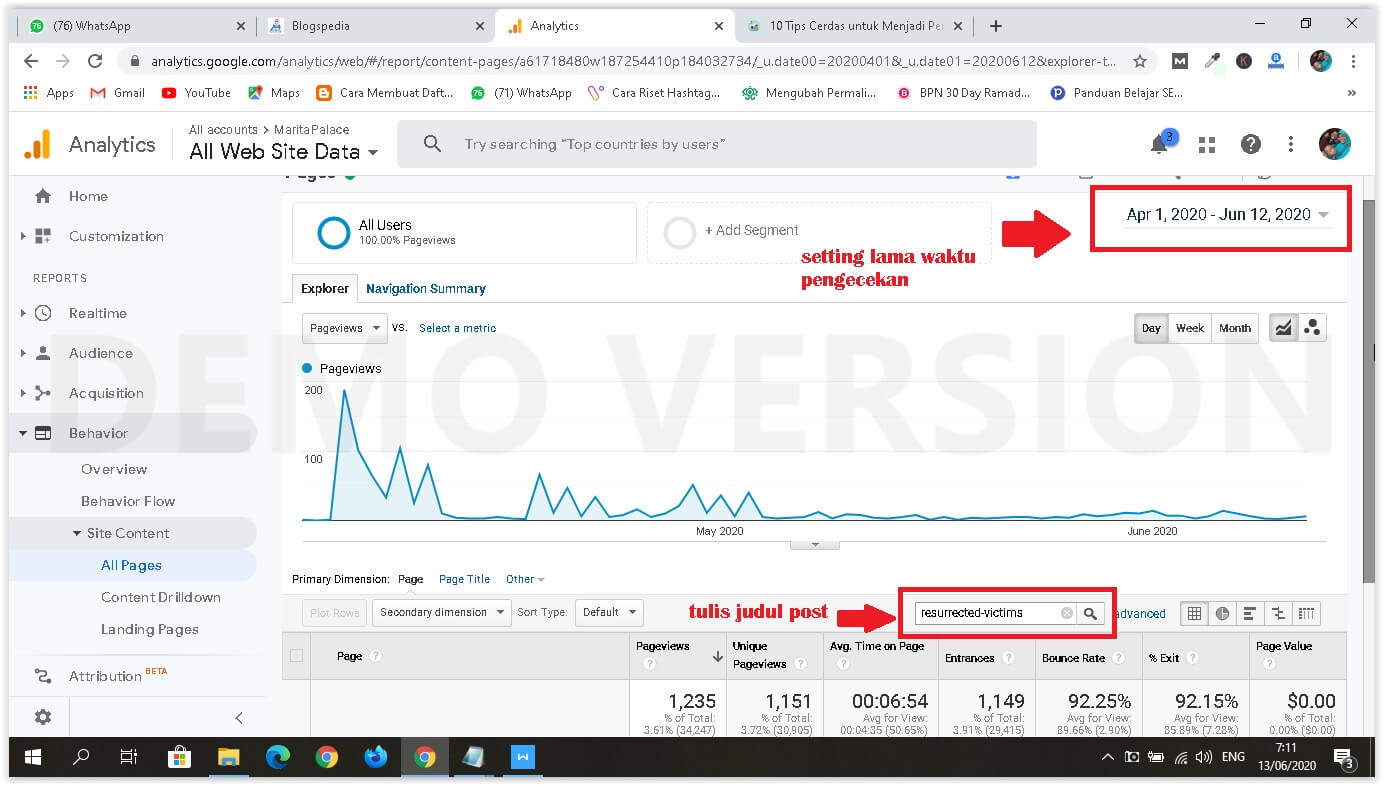1383x785 pixels.
Task: Switch to the 10 Tips Cerdas browser tab
Action: coord(856,25)
